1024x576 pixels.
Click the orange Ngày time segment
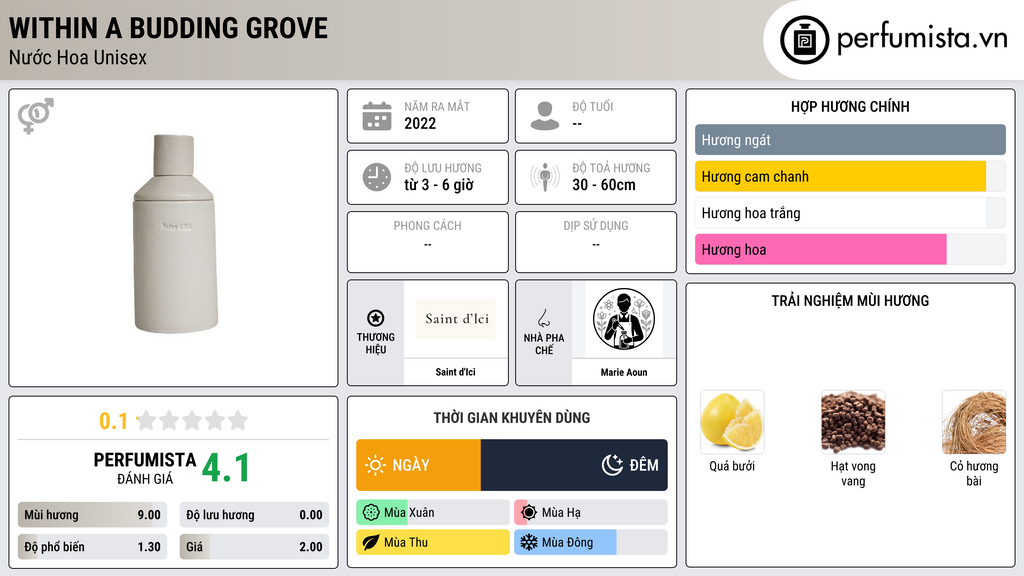419,465
